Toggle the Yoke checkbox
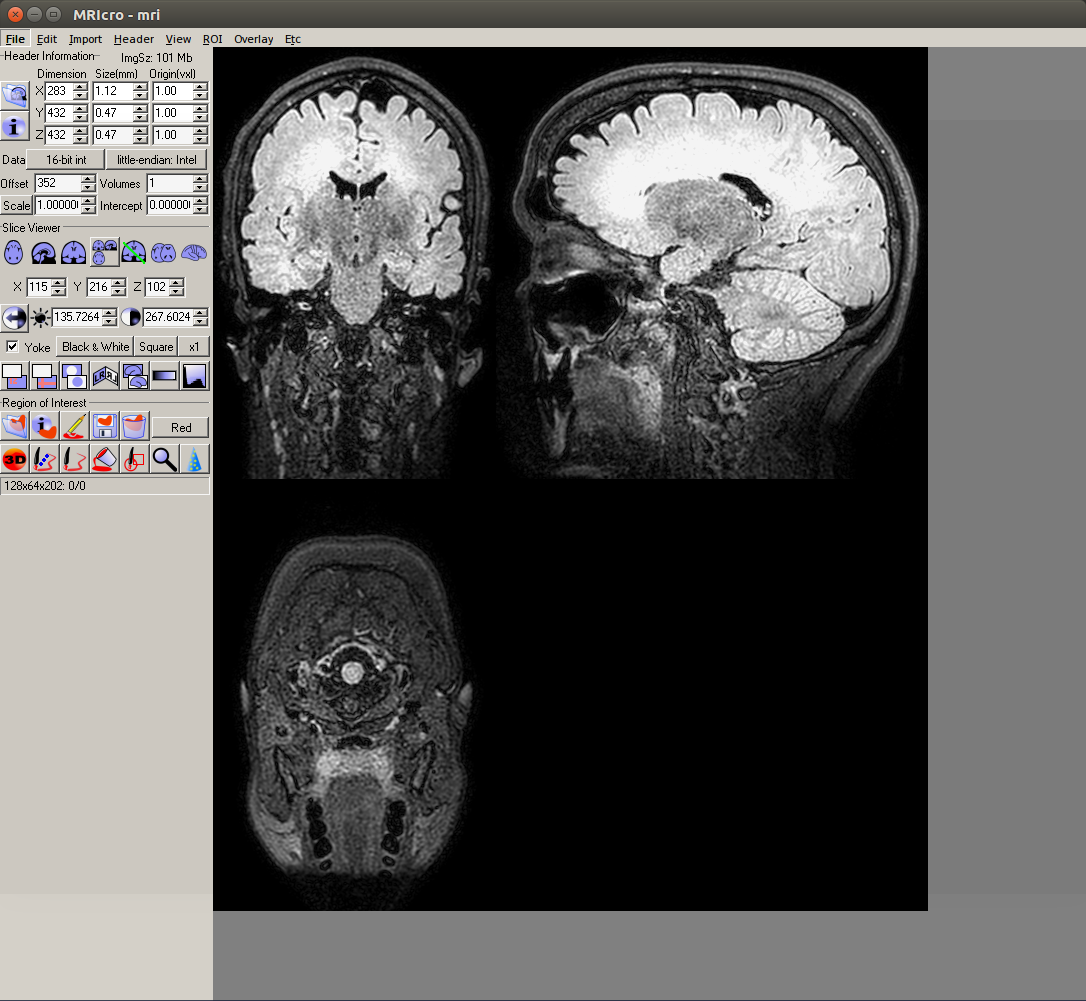Viewport: 1086px width, 1001px height. click(10, 347)
